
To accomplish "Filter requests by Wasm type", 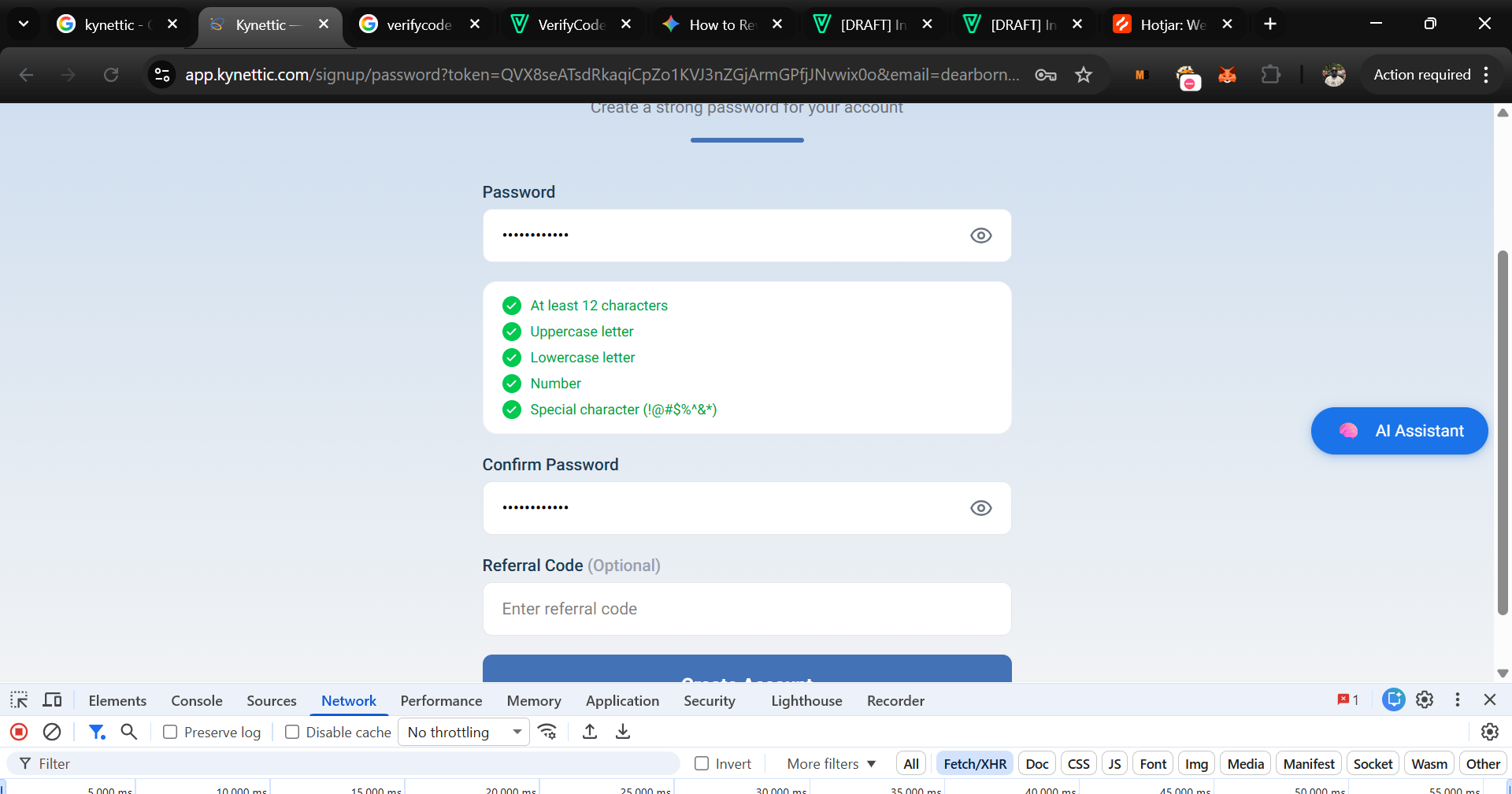I will click(x=1429, y=763).
